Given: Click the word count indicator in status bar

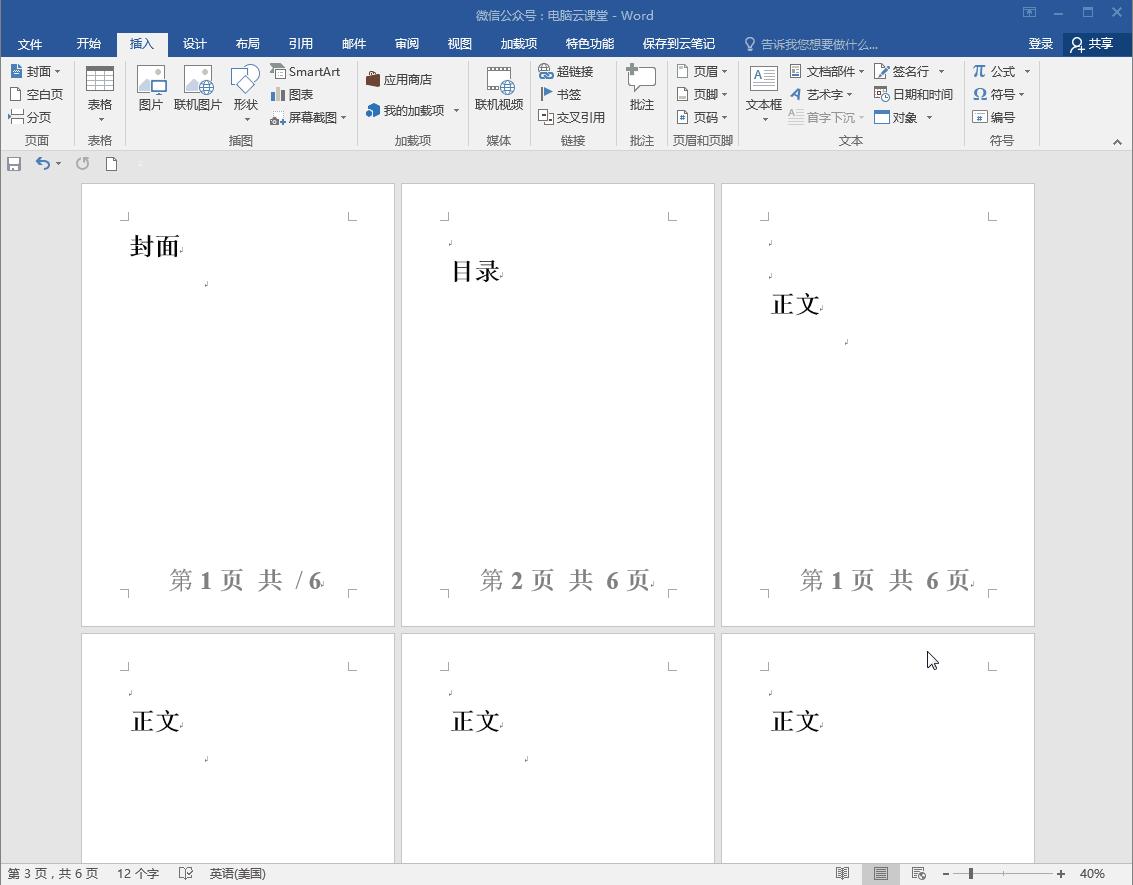Looking at the screenshot, I should tap(137, 873).
